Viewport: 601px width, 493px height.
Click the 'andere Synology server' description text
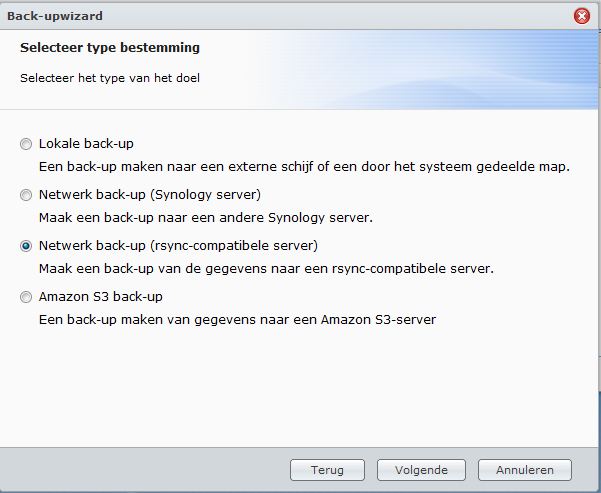[x=206, y=218]
